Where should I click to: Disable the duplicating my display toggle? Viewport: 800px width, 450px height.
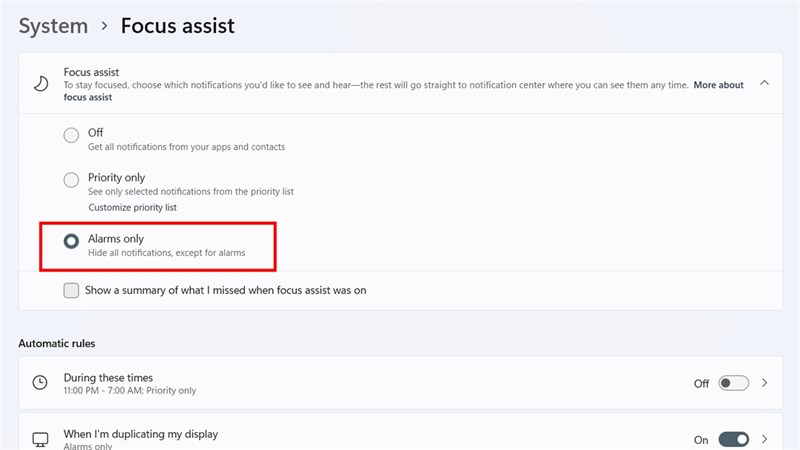coord(733,439)
